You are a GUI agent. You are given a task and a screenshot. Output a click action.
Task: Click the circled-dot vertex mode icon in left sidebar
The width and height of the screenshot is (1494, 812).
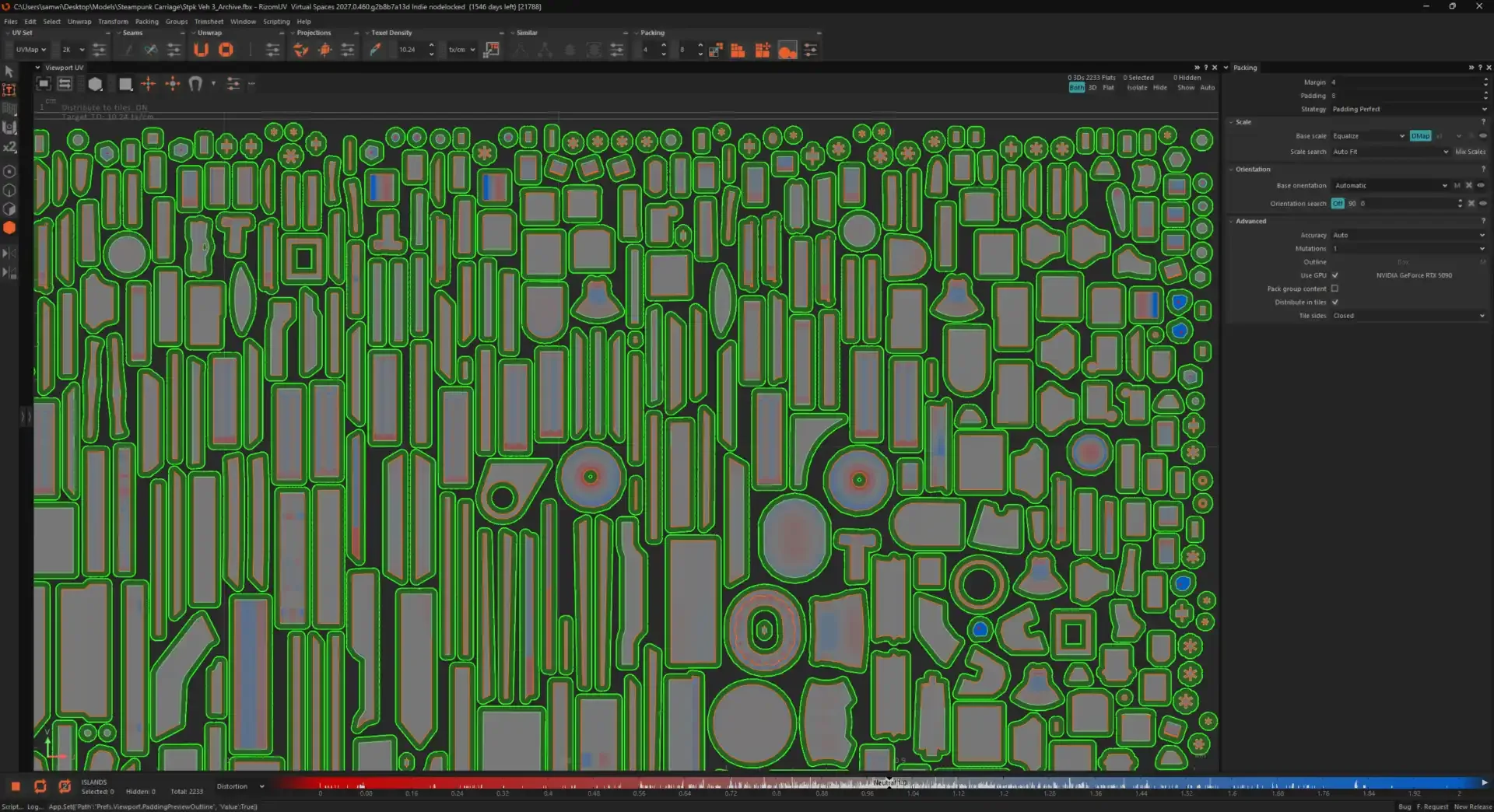[x=9, y=171]
